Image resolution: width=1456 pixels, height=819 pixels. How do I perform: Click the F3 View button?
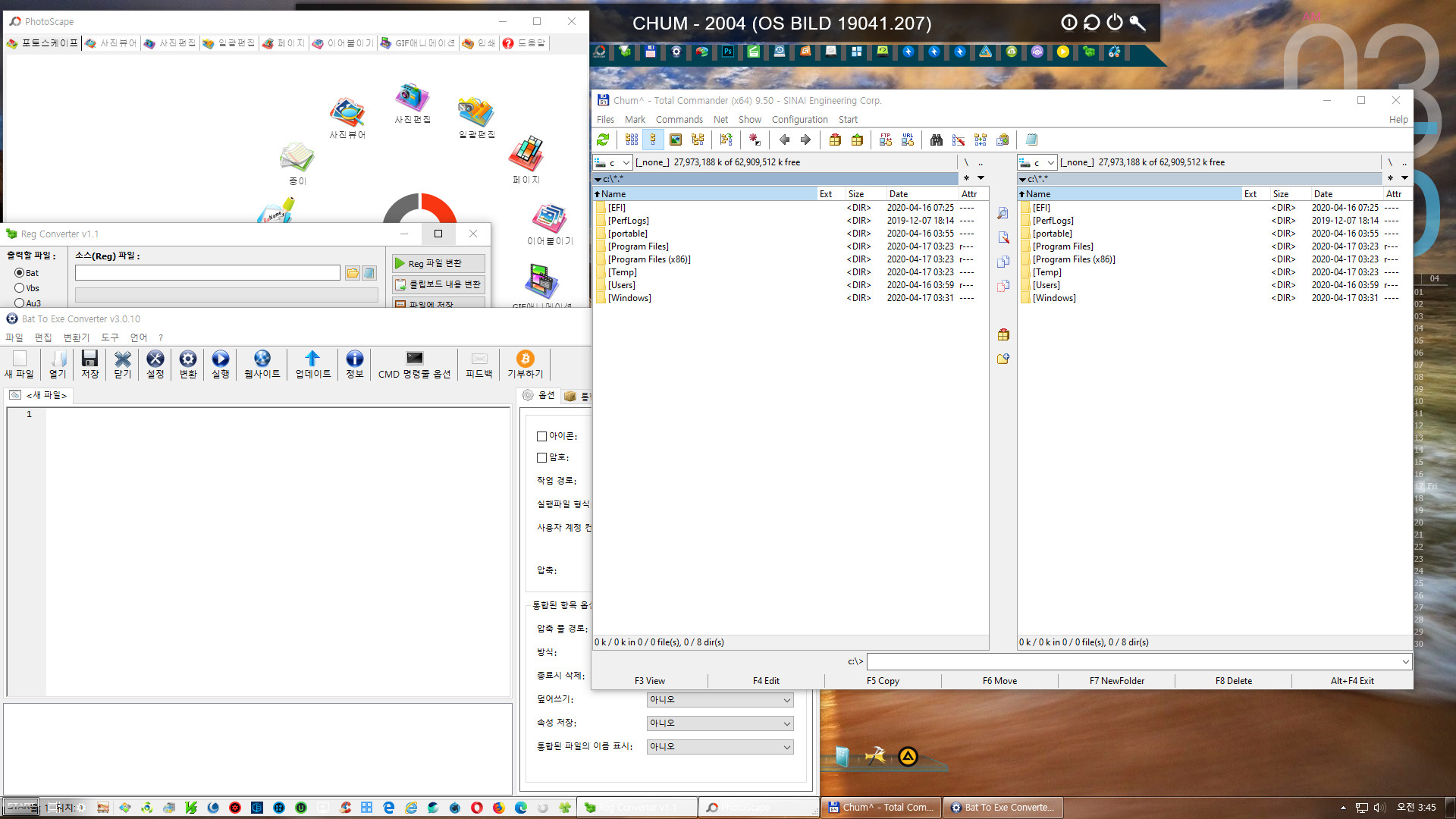pos(649,681)
